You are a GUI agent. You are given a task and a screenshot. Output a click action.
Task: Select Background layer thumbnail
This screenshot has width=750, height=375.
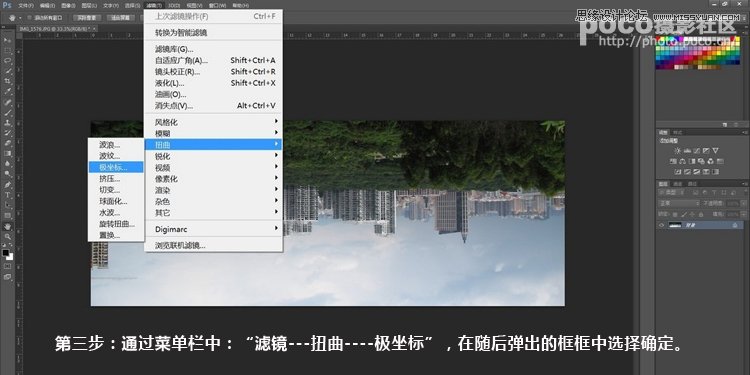[675, 225]
